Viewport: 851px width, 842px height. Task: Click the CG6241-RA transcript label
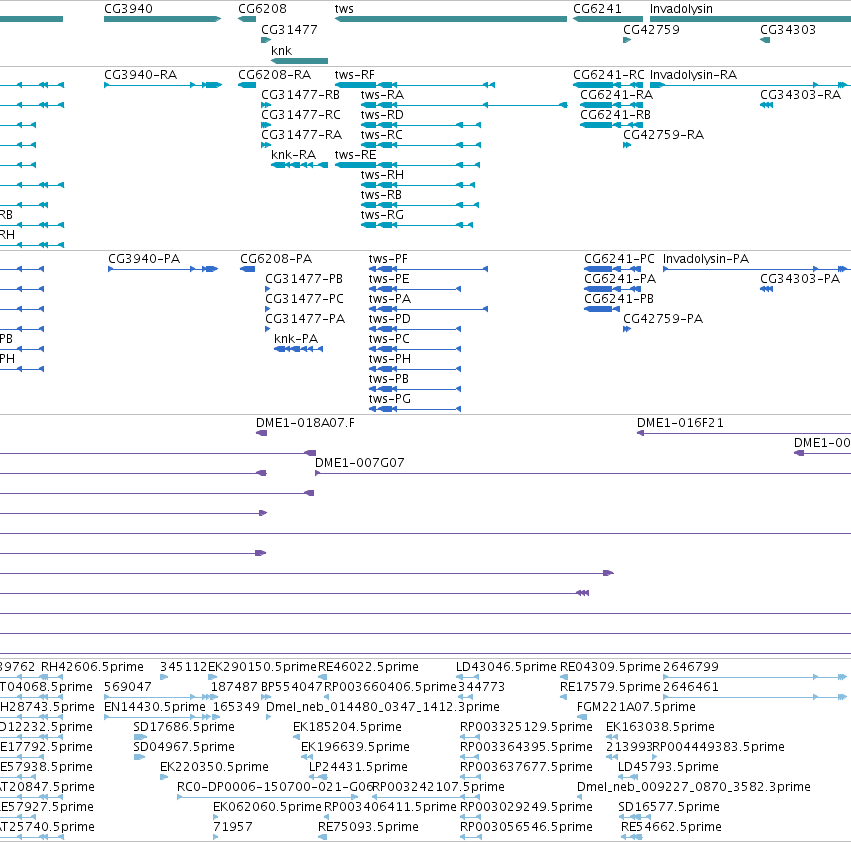coord(617,94)
